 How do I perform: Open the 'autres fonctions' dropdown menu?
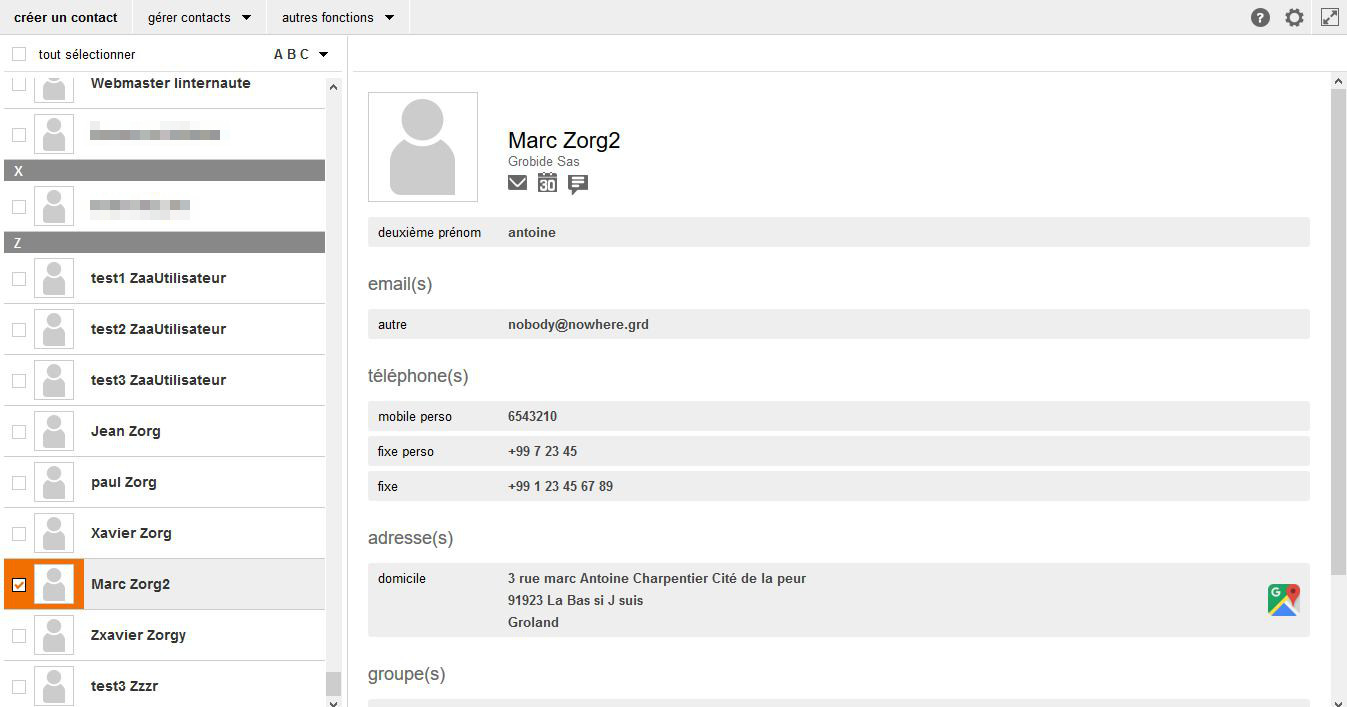pos(338,18)
